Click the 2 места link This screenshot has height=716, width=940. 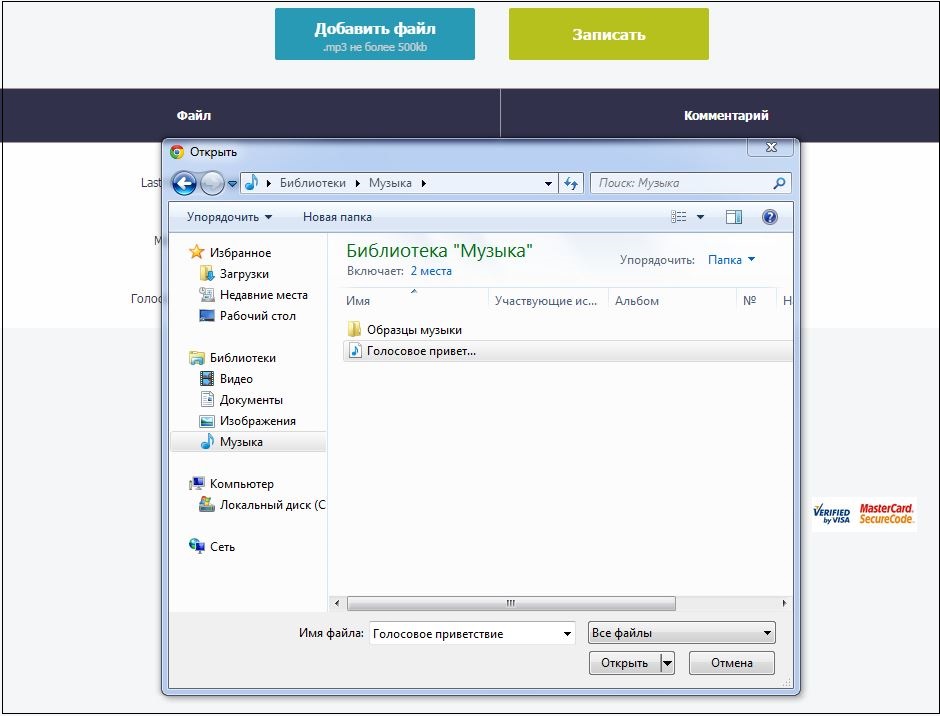431,271
